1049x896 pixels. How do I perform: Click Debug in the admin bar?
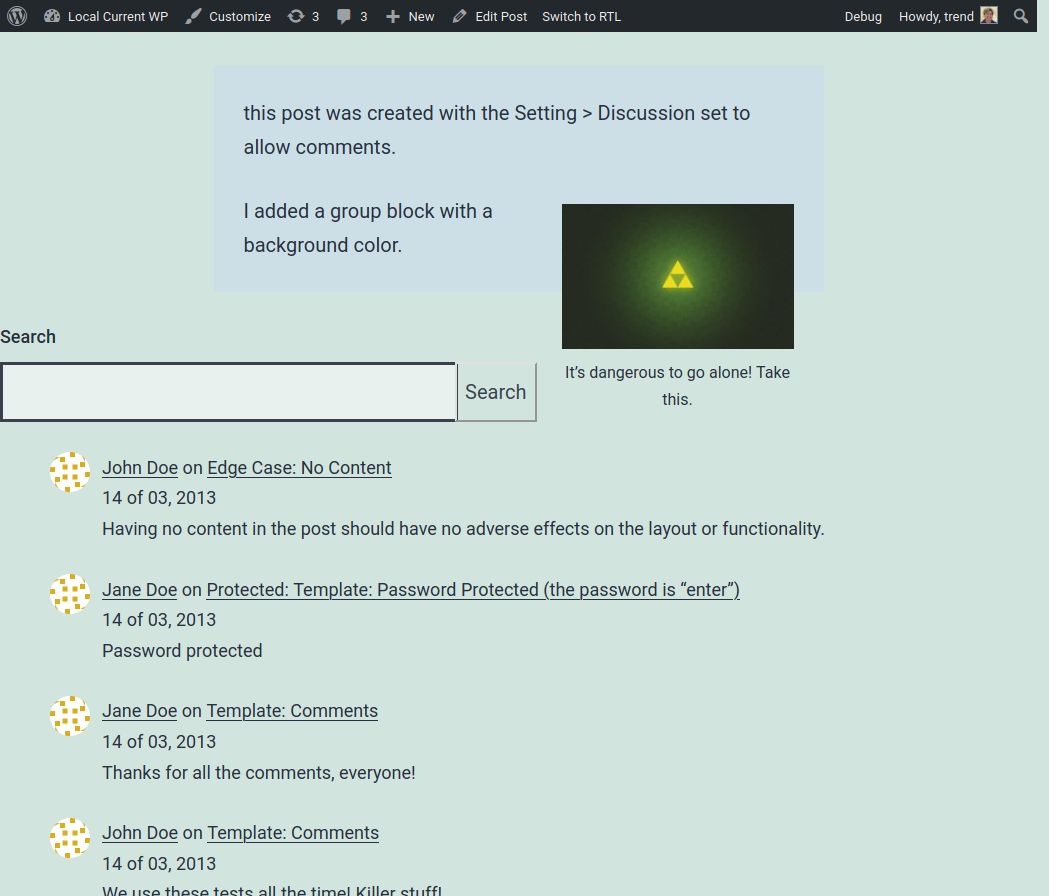[x=862, y=16]
